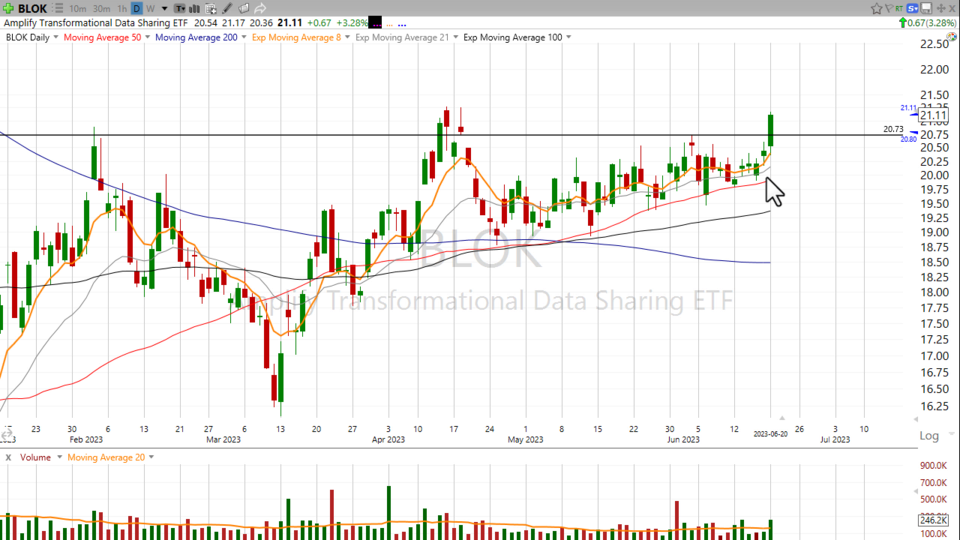
Task: Expand Moving Average 50 dropdown arrow
Action: click(148, 37)
